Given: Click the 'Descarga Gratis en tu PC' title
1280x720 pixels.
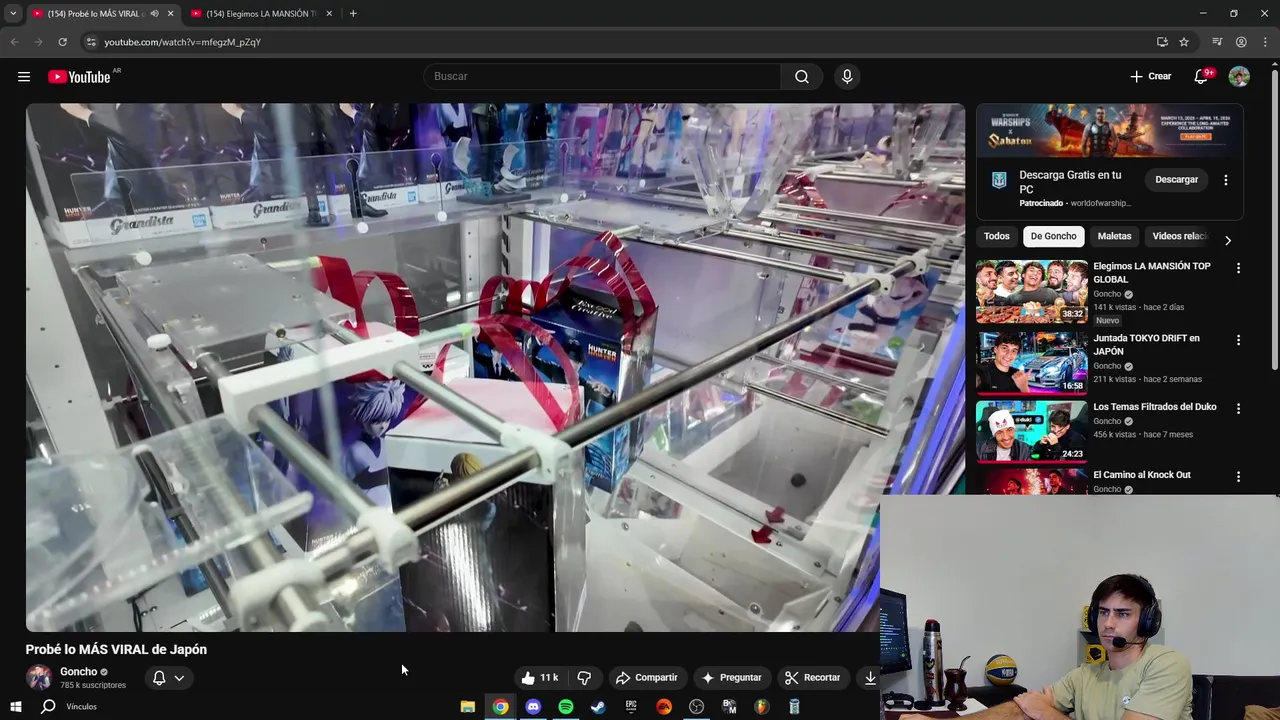Looking at the screenshot, I should tap(1070, 181).
